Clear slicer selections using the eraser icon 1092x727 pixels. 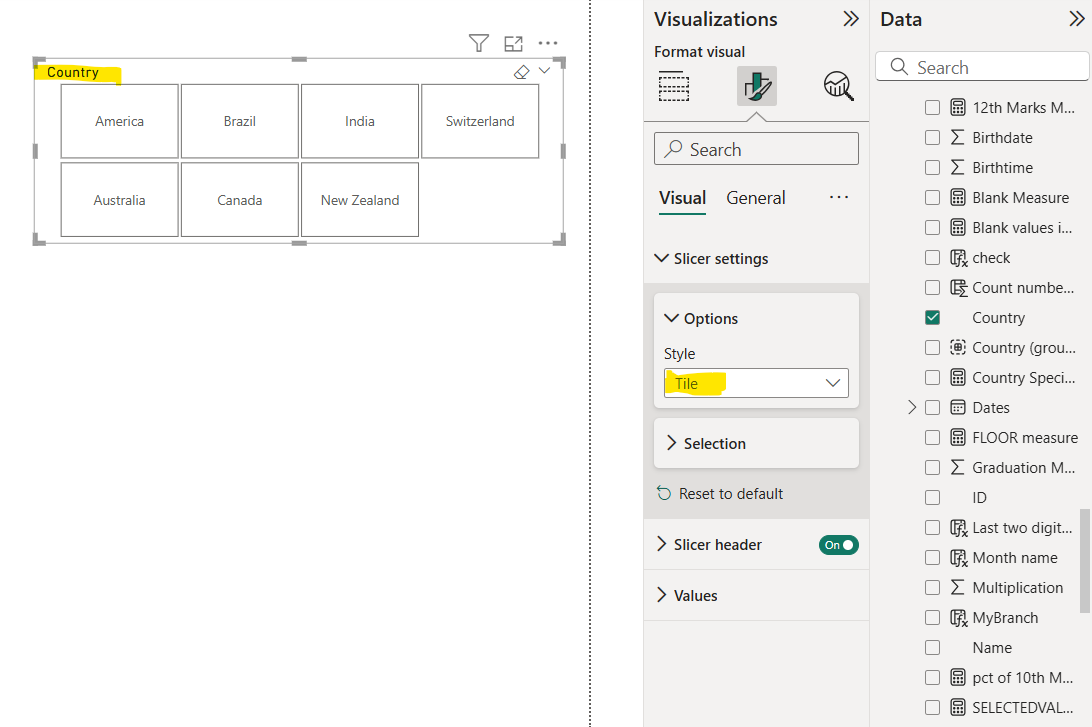tap(519, 71)
